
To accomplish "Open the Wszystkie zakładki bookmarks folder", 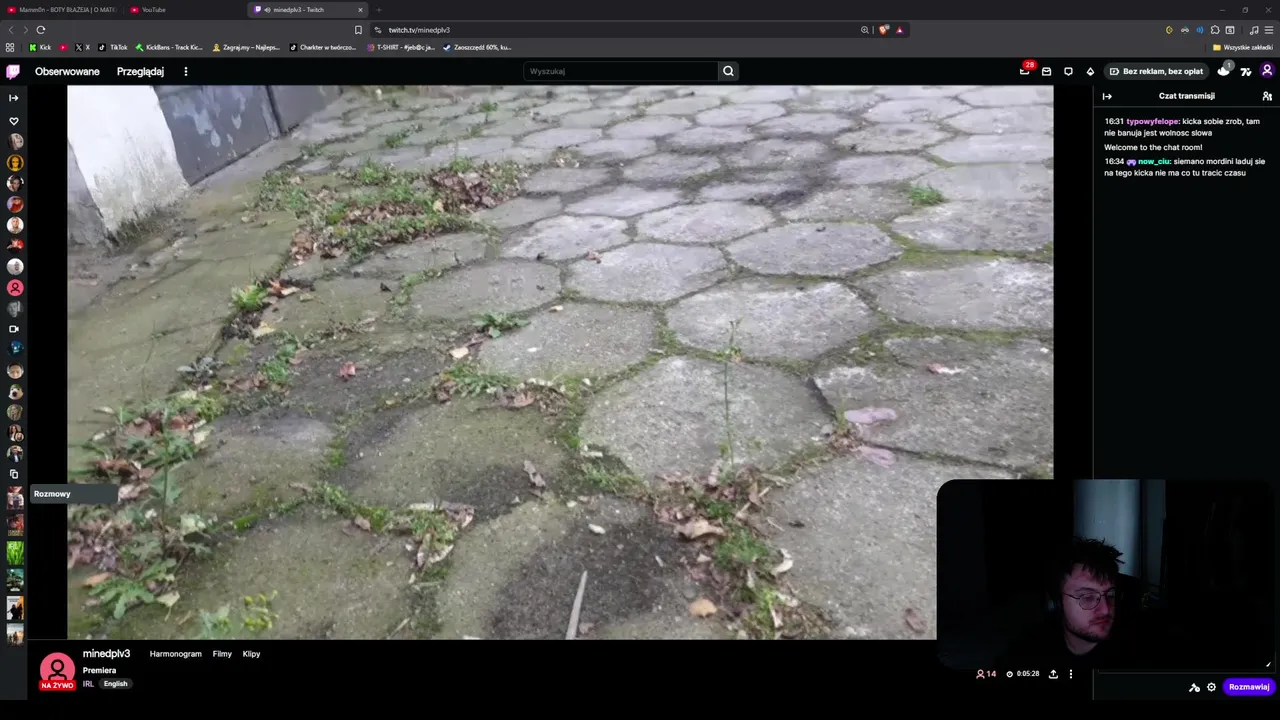I will coord(1243,47).
